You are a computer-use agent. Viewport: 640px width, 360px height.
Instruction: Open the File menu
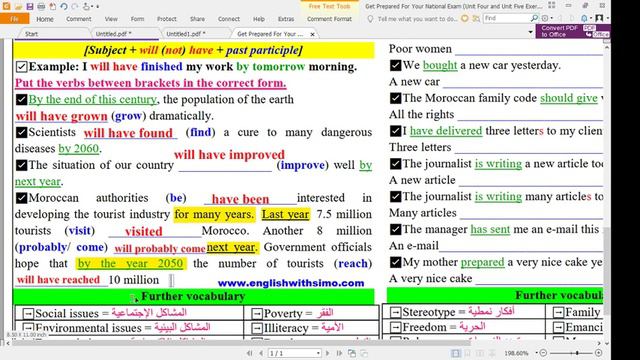[14, 19]
